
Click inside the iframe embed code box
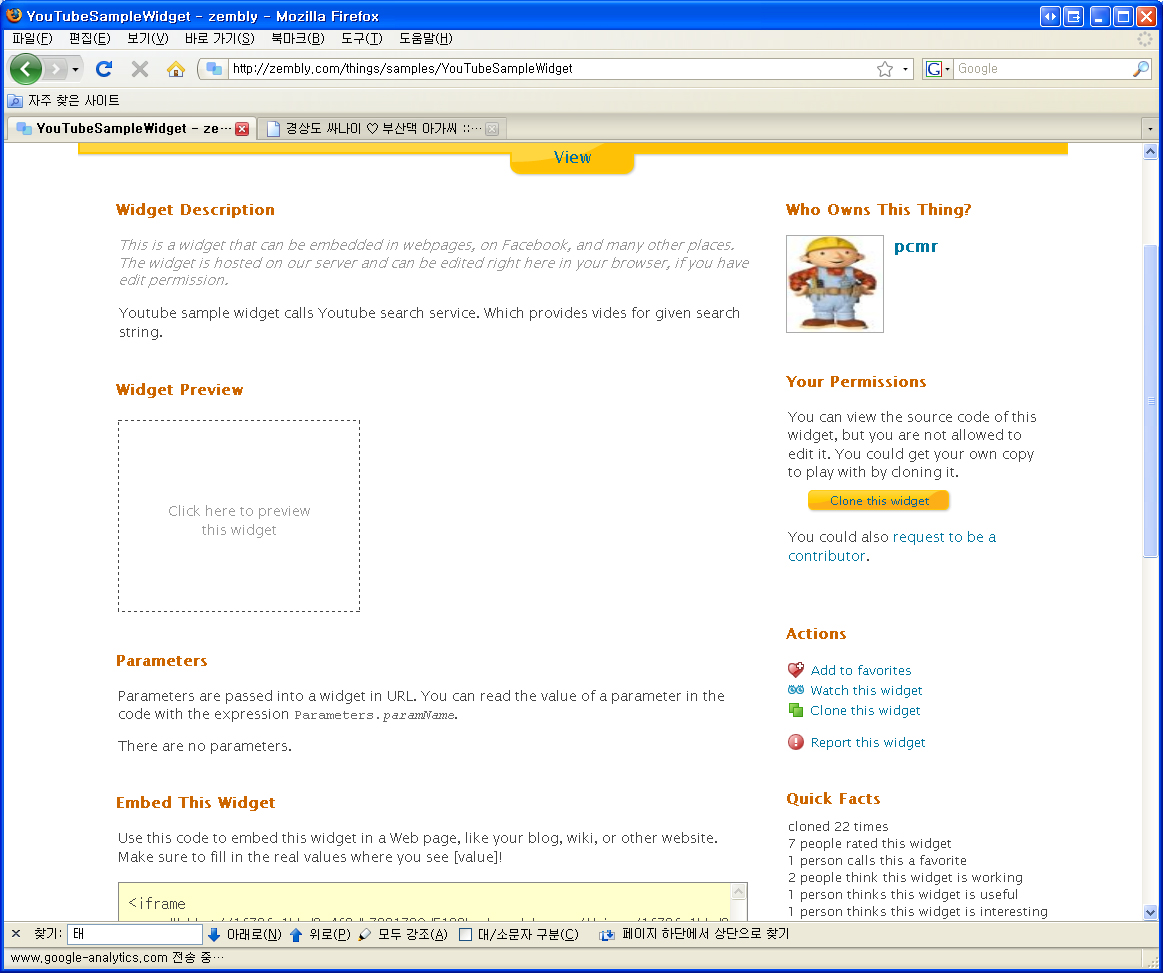point(425,903)
